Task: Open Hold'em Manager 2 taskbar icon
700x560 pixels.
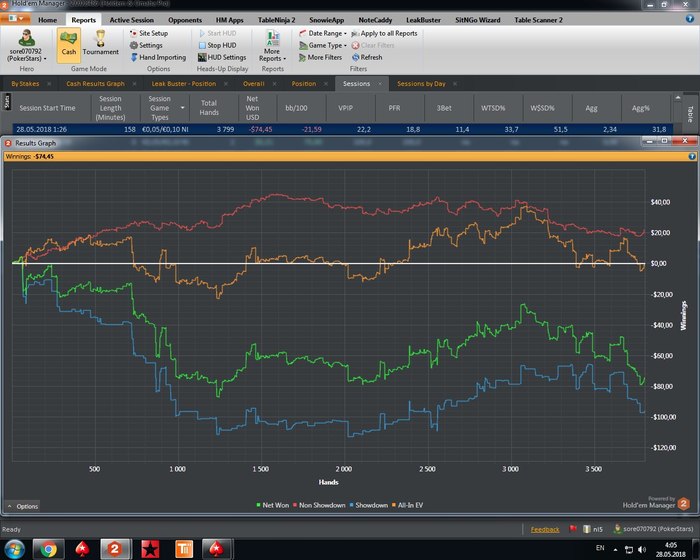Action: coord(115,549)
